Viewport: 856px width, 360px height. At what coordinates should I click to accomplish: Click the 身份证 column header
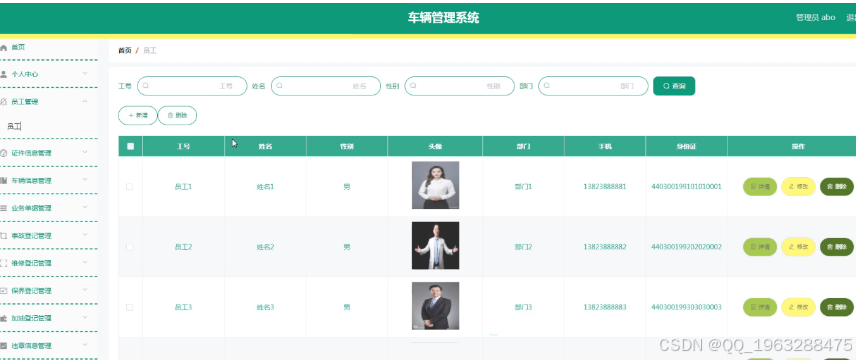[x=686, y=146]
